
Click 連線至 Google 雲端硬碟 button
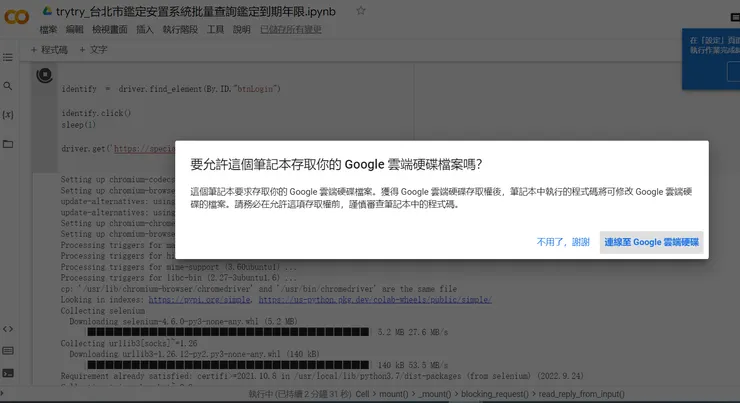(651, 242)
